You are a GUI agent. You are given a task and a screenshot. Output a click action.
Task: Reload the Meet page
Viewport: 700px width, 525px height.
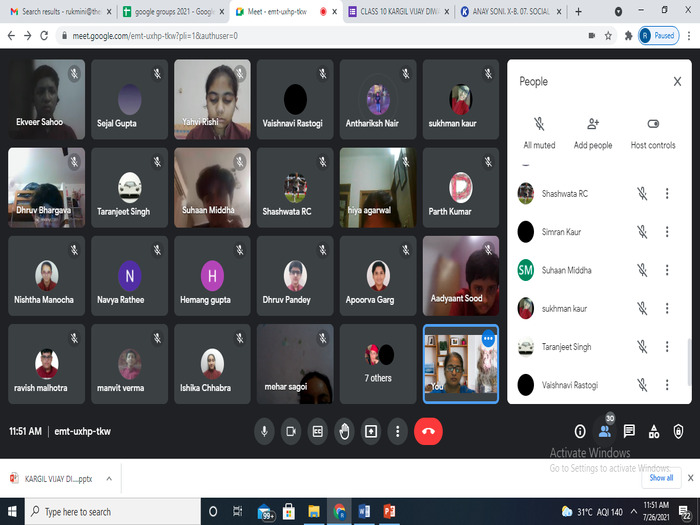pyautogui.click(x=44, y=36)
